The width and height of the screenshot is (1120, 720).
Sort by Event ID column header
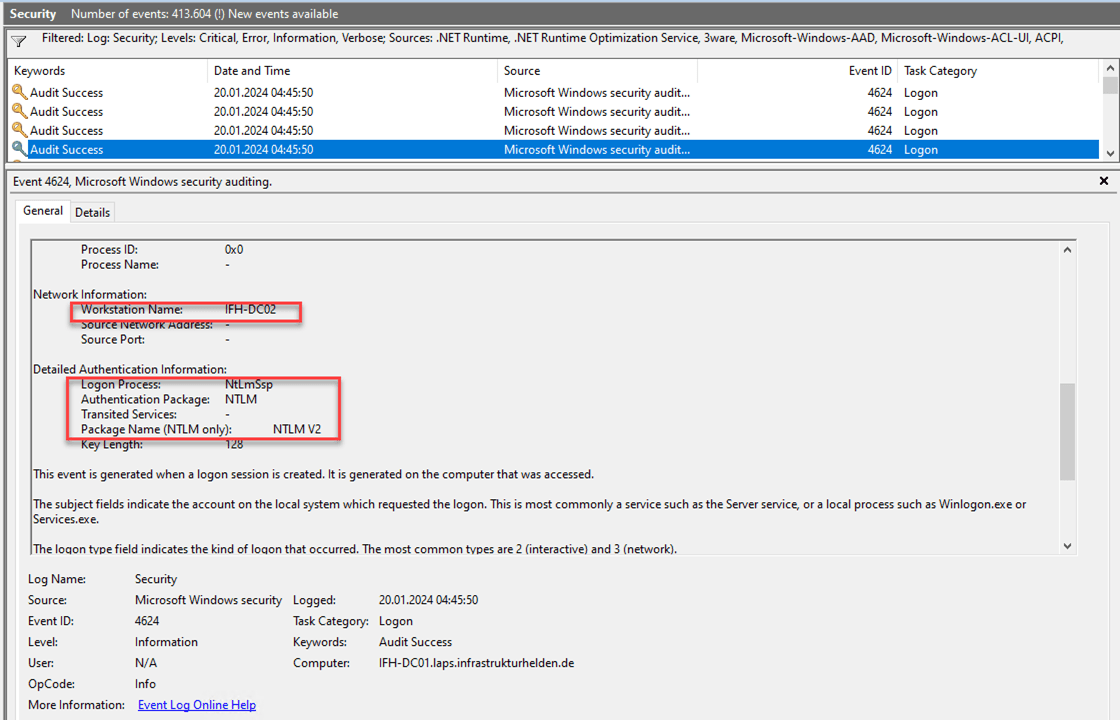[797, 71]
